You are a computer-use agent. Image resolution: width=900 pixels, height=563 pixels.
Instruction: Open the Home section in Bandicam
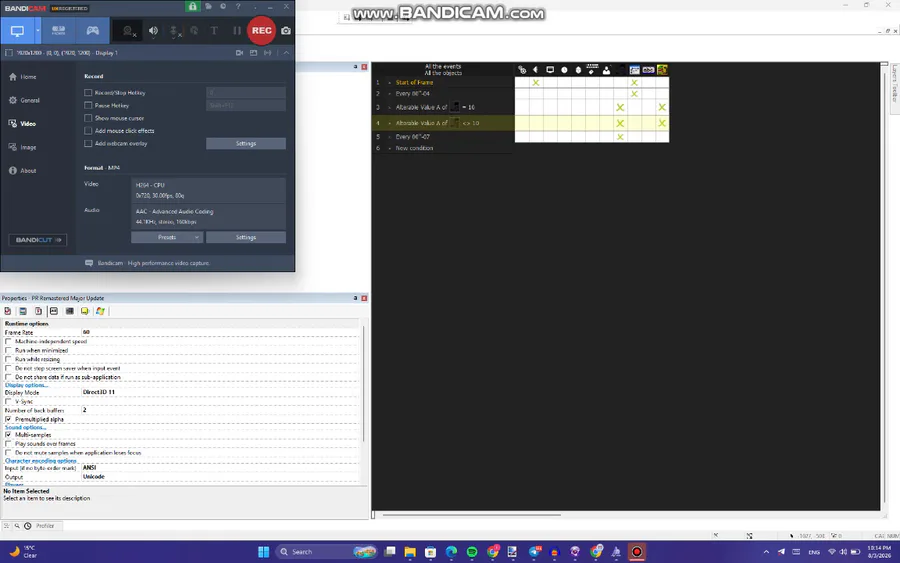pyautogui.click(x=23, y=77)
